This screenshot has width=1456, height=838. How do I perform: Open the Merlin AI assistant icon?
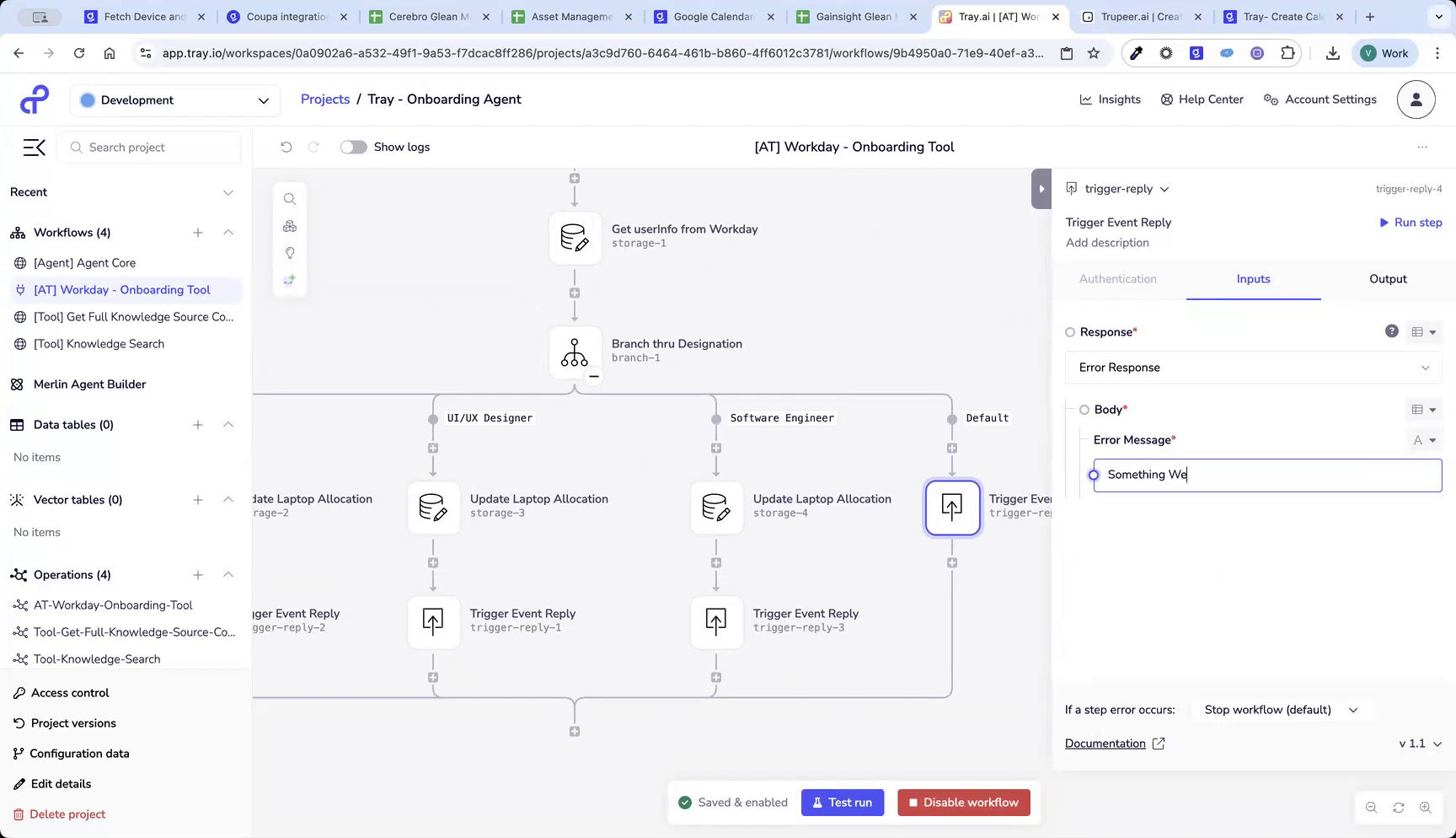coord(290,279)
